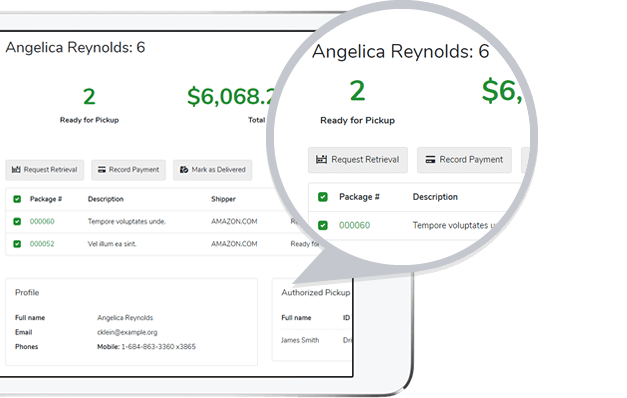Click the magnified 'Angelica Reynolds: 6' heading

click(401, 52)
